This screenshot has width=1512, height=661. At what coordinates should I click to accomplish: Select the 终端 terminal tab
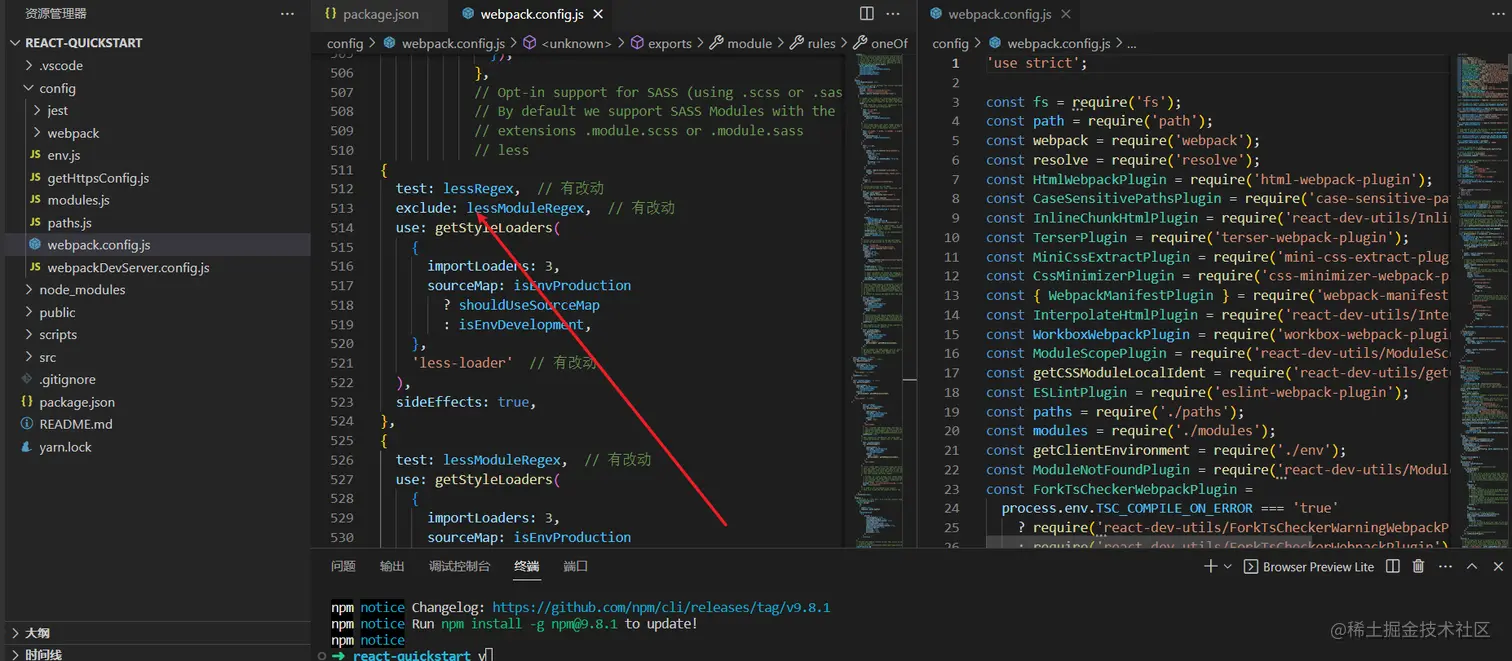click(x=527, y=566)
